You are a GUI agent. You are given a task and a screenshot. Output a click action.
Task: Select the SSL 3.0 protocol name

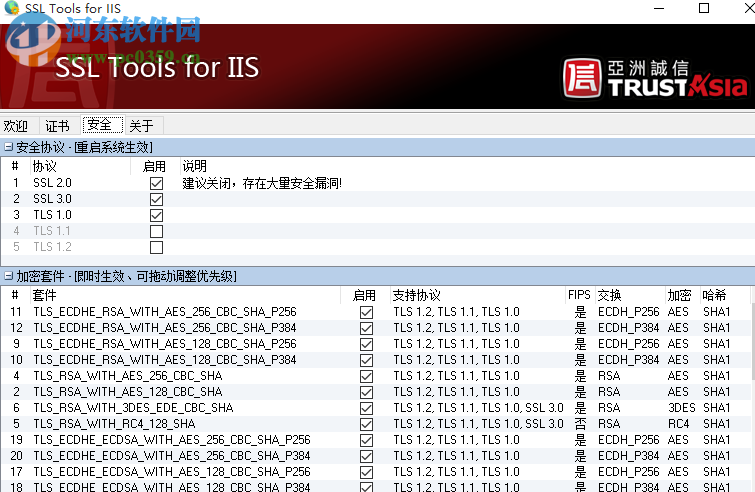click(52, 199)
